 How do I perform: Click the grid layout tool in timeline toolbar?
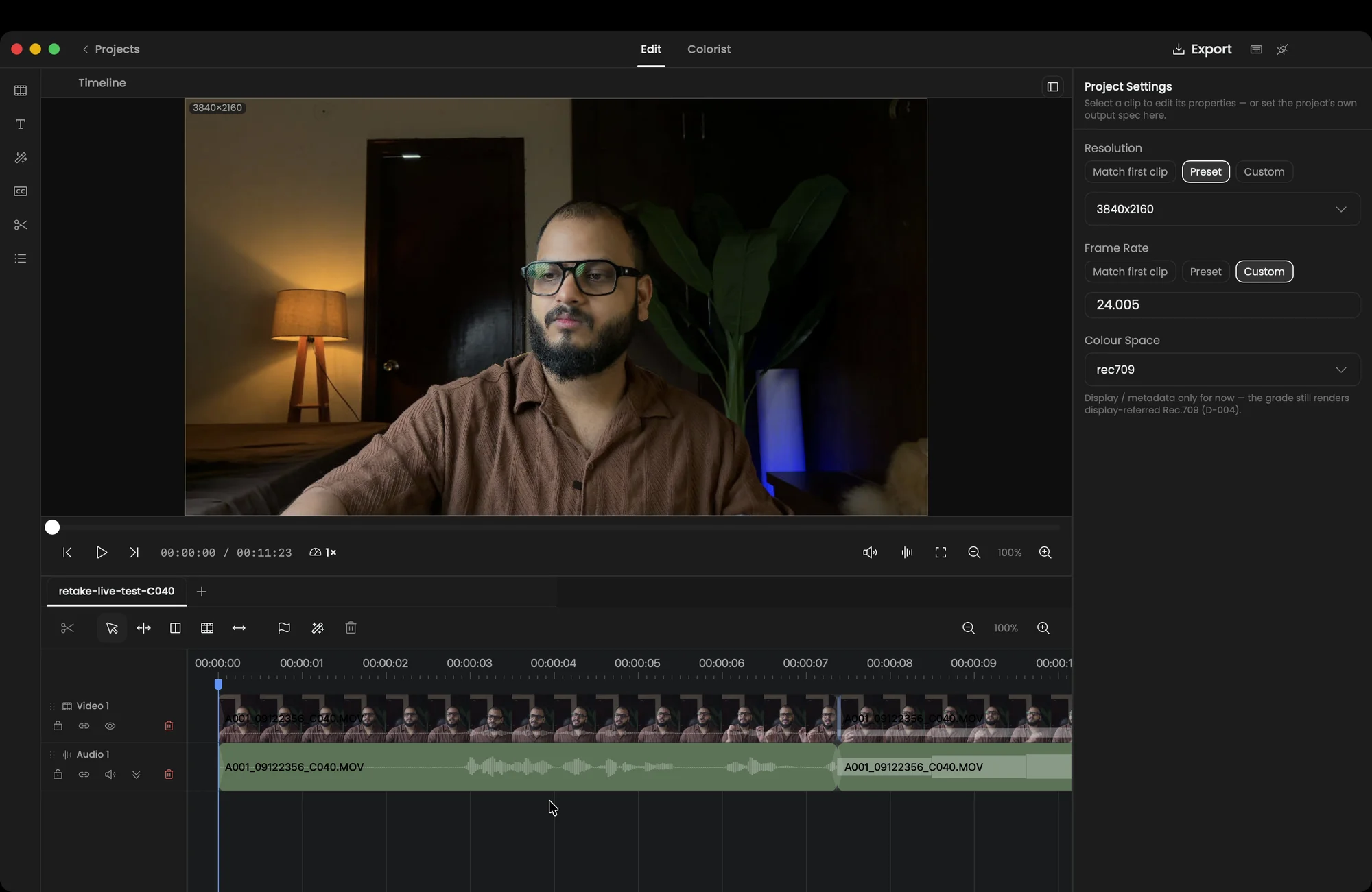[207, 628]
